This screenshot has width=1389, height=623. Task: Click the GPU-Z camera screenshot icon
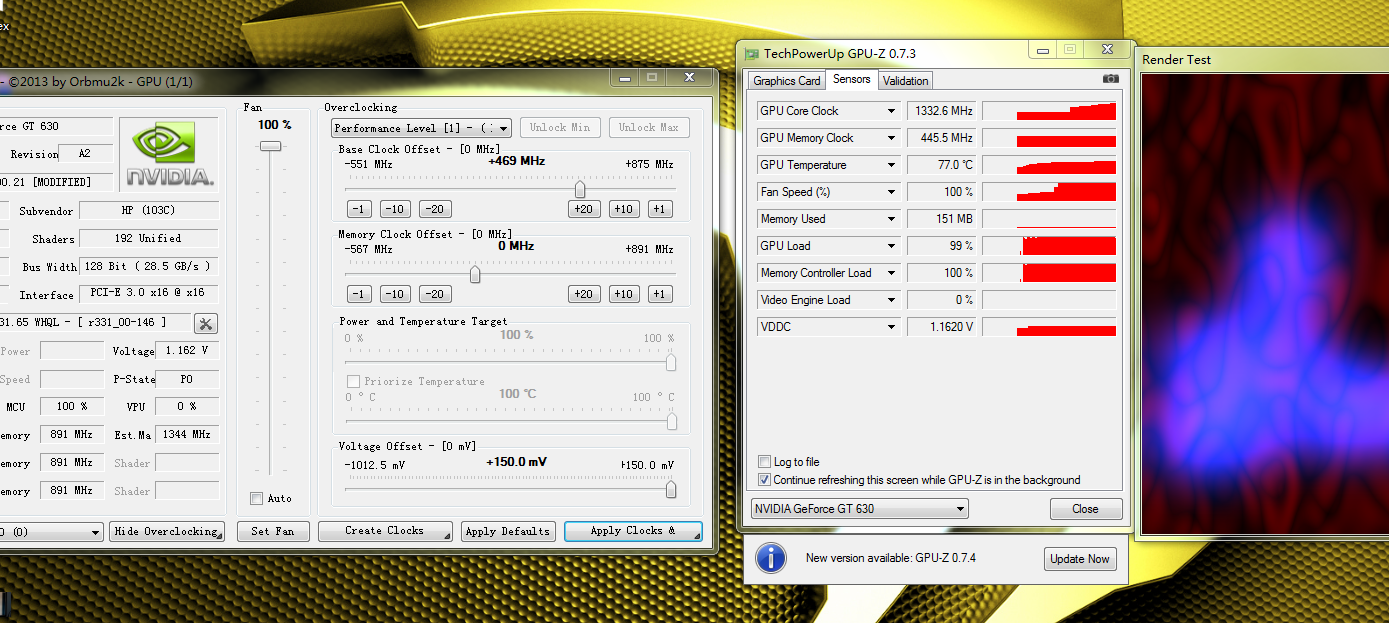(1111, 79)
